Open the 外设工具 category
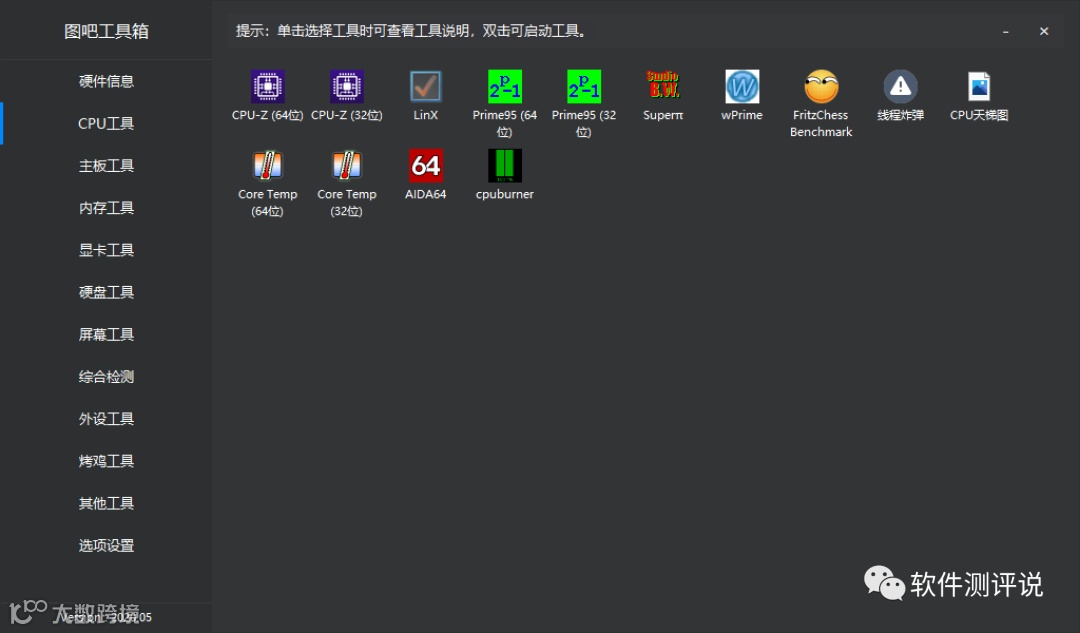This screenshot has height=633, width=1080. pyautogui.click(x=106, y=419)
